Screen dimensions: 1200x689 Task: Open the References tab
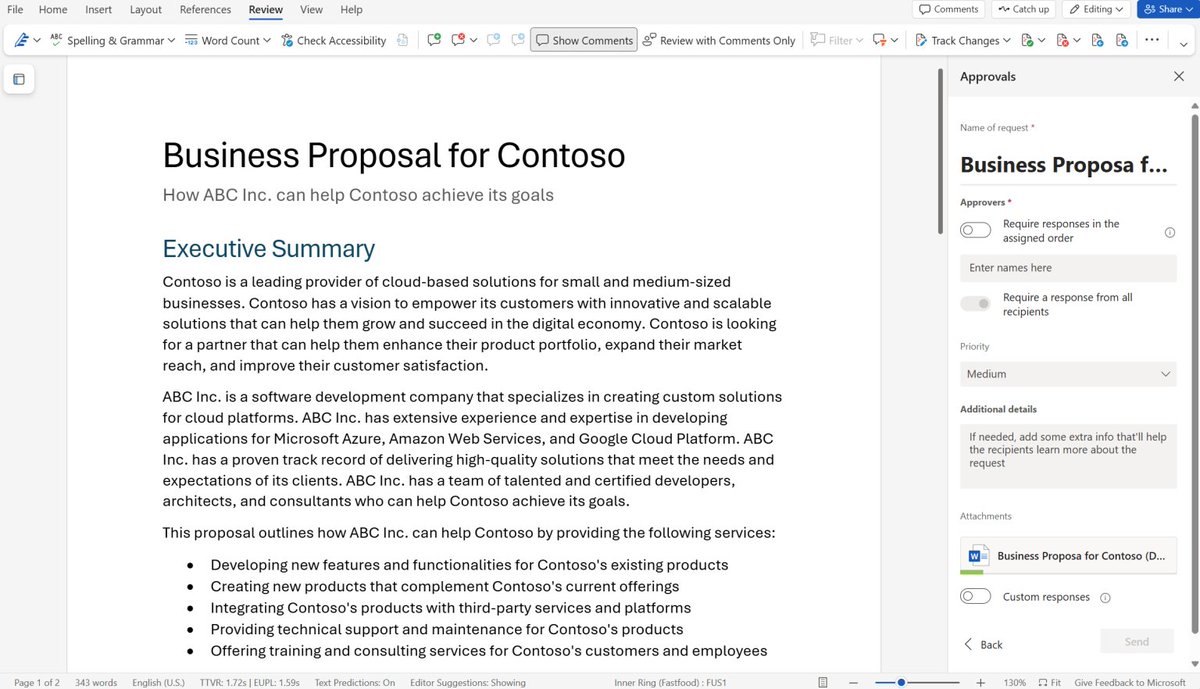click(x=205, y=9)
